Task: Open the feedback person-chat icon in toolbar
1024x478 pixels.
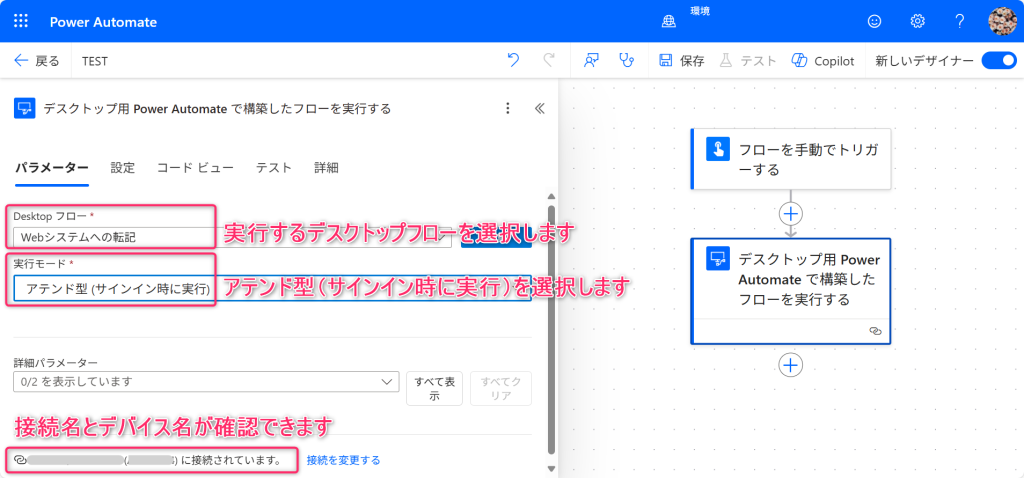Action: point(592,61)
